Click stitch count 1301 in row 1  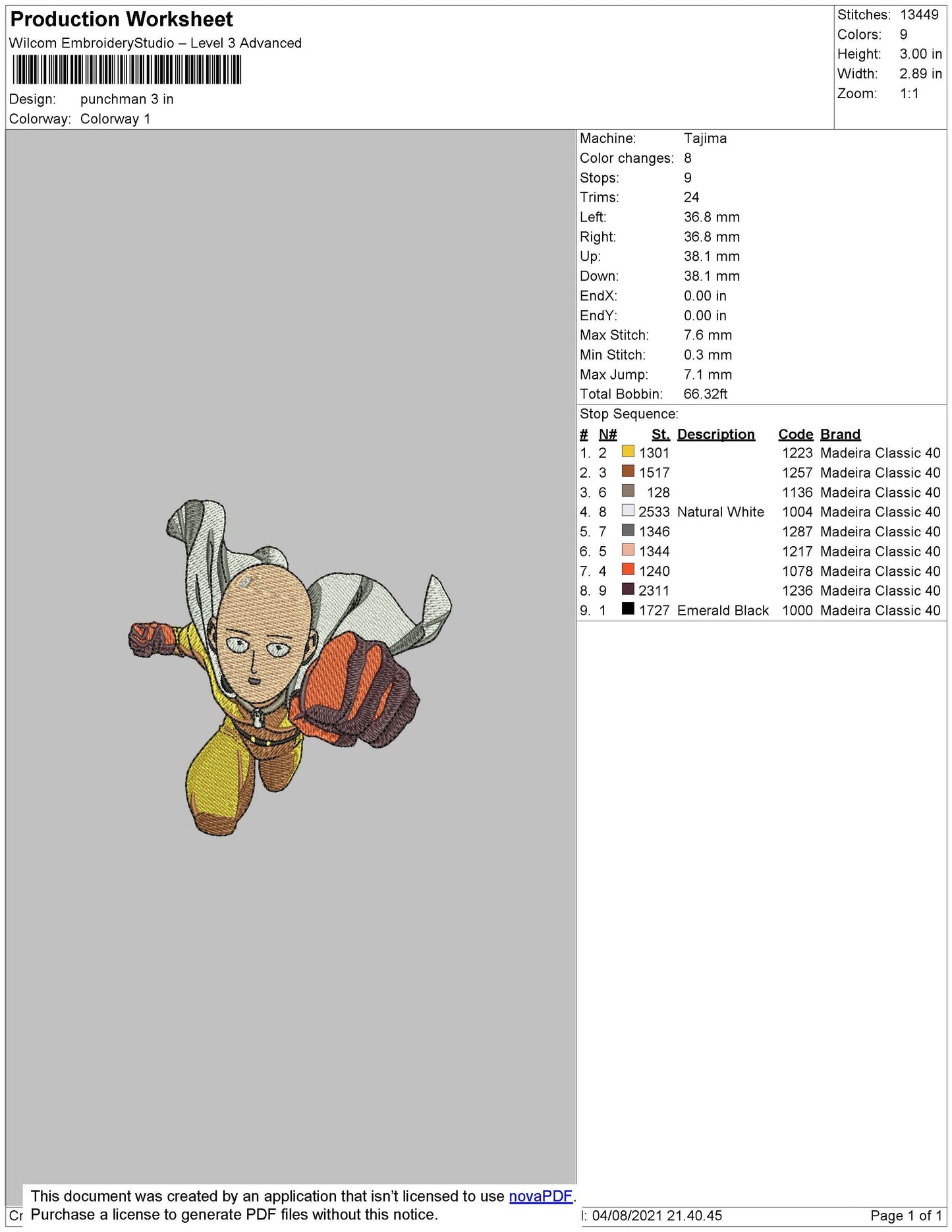coord(654,453)
